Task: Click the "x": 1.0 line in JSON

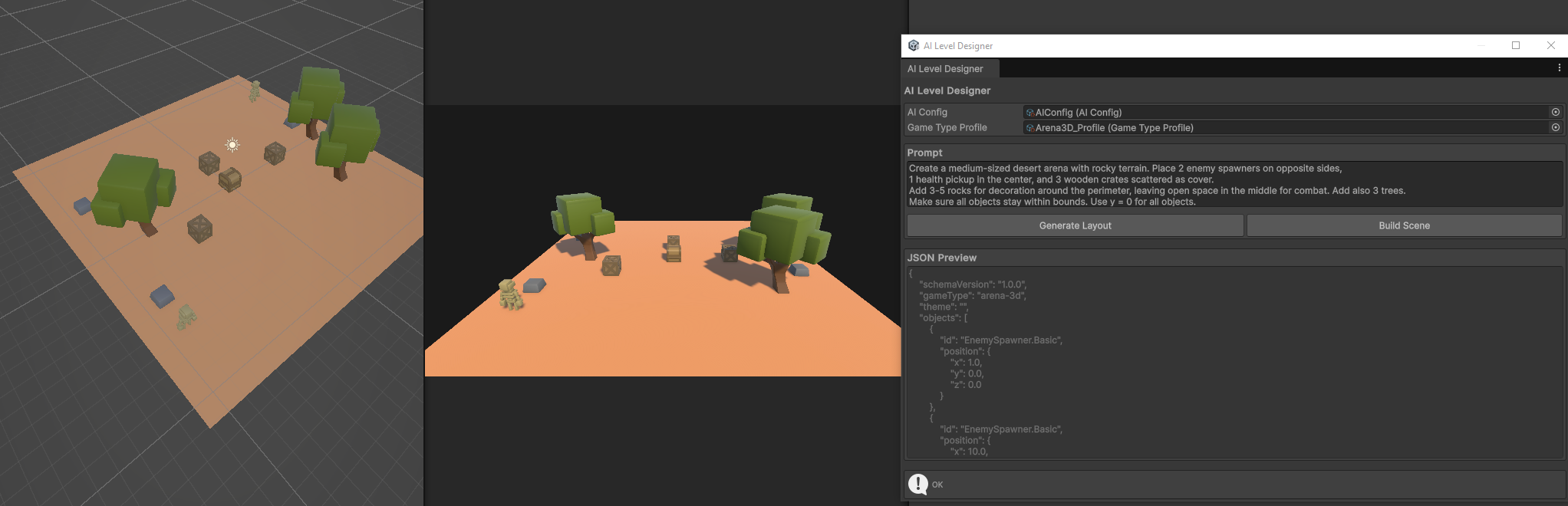Action: point(966,363)
